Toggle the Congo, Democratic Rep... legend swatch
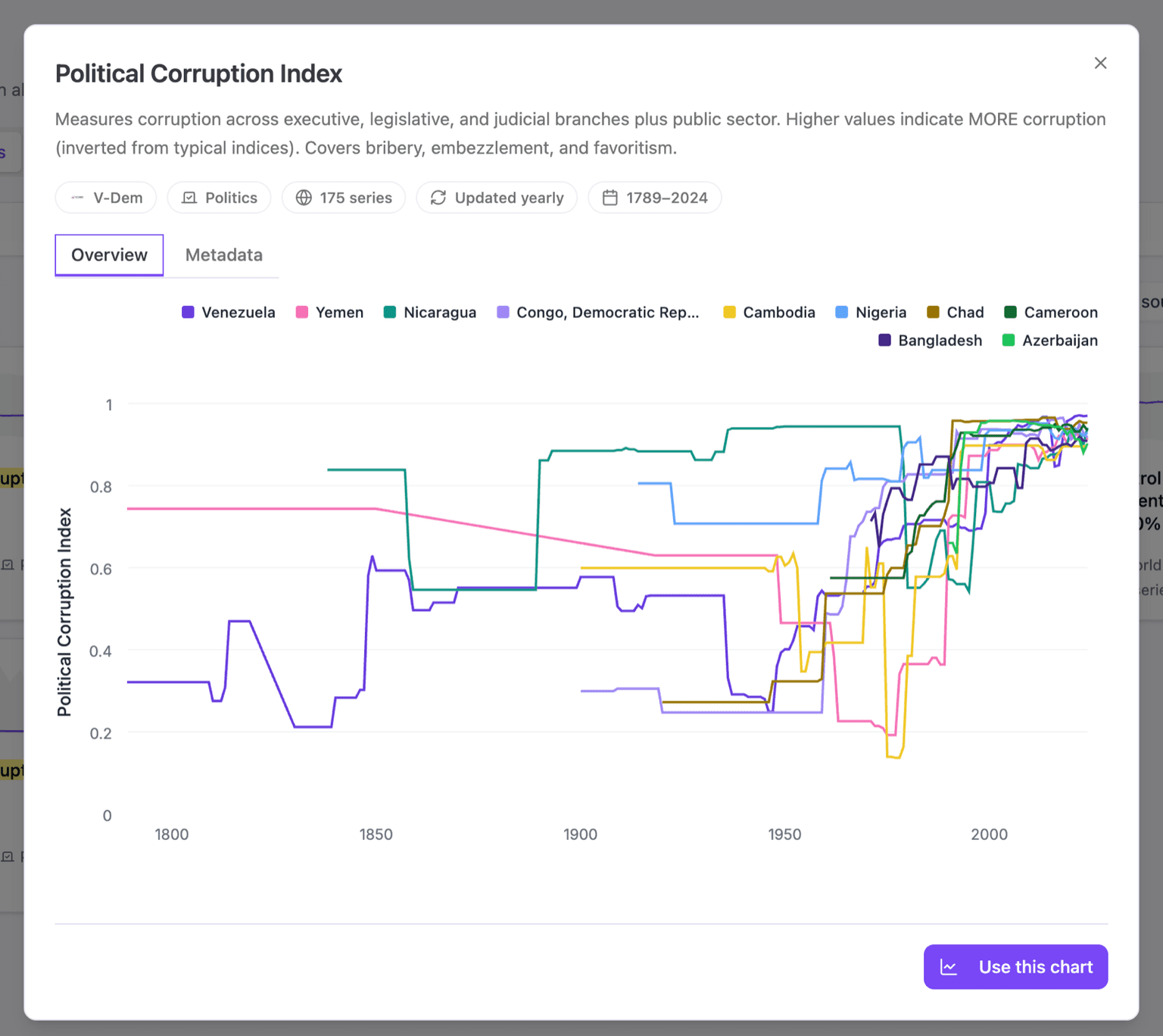The width and height of the screenshot is (1163, 1036). coord(503,312)
